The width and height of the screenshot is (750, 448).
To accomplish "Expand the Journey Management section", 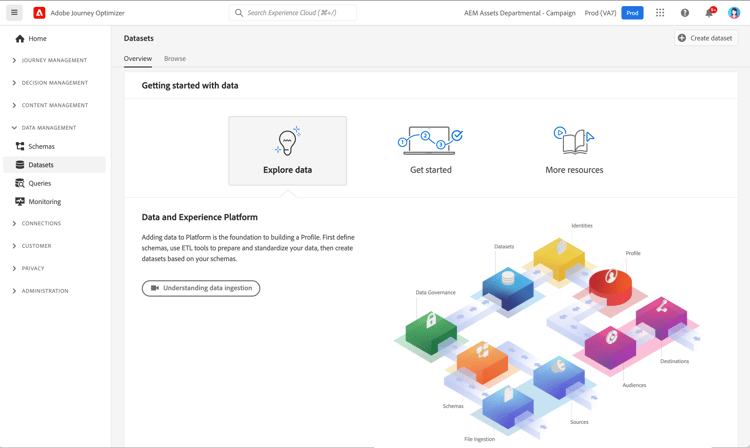I will click(50, 60).
